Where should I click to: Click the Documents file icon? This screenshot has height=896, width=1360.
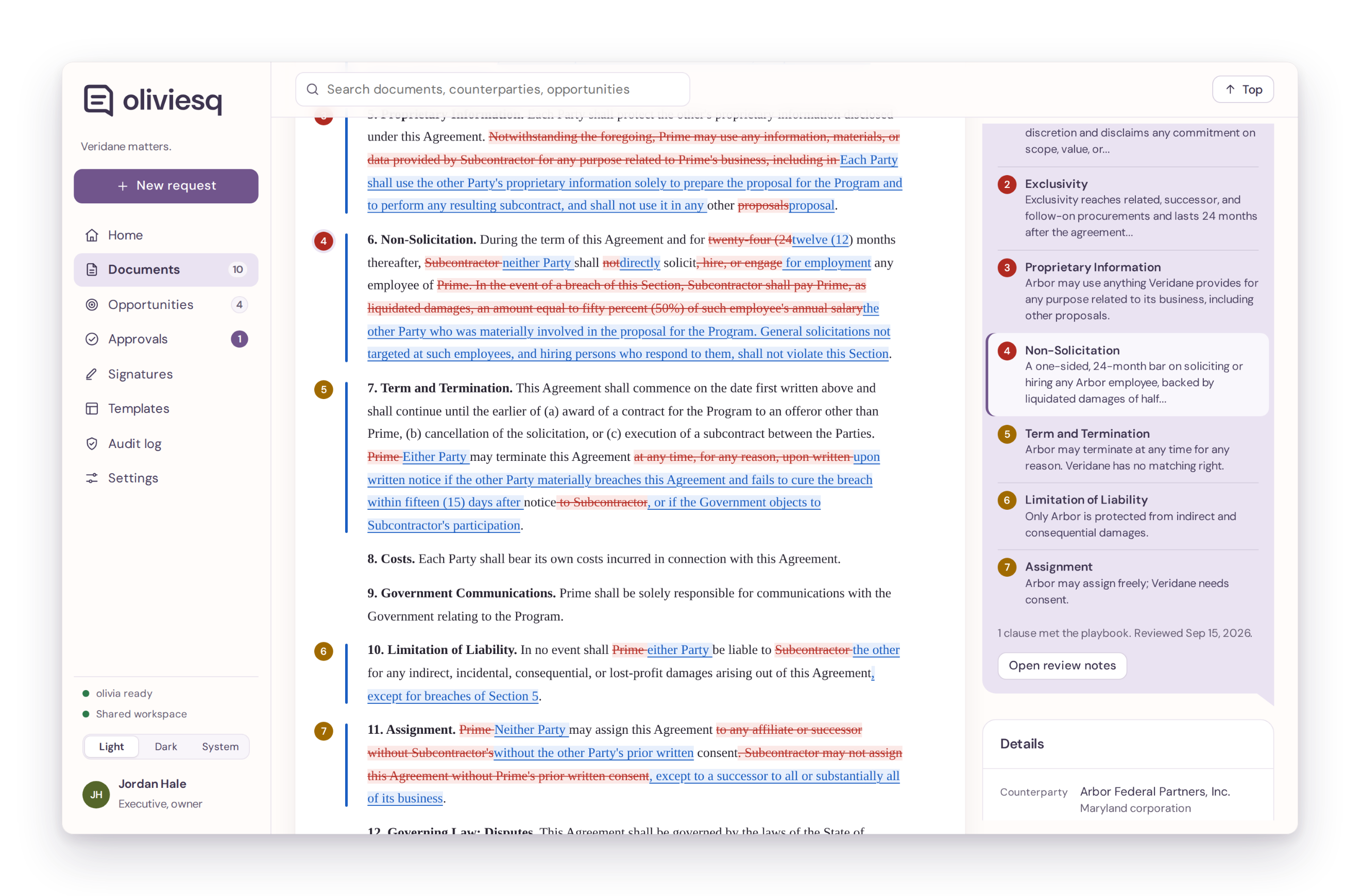click(x=92, y=270)
